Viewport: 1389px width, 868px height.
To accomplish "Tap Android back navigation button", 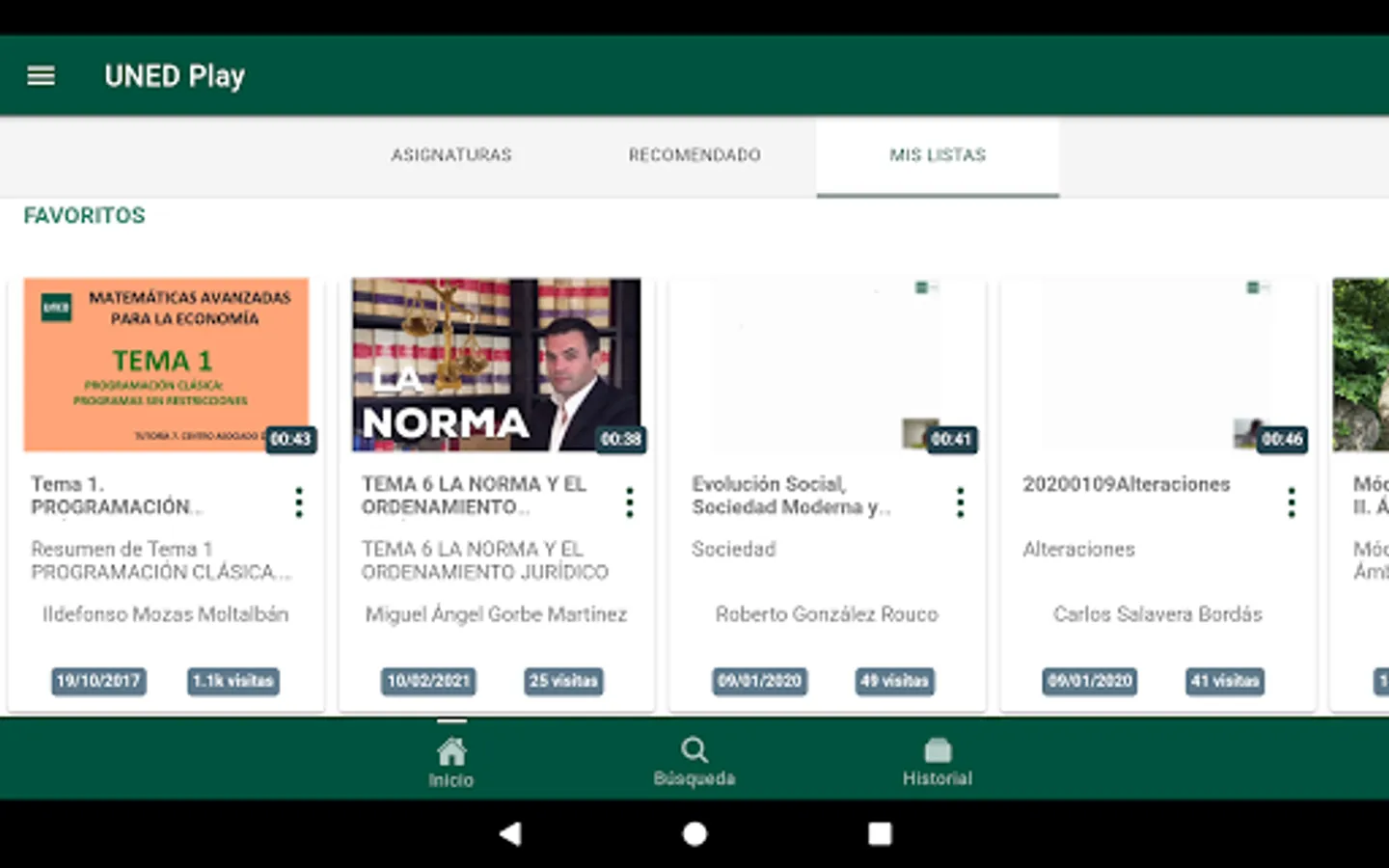I will [510, 833].
